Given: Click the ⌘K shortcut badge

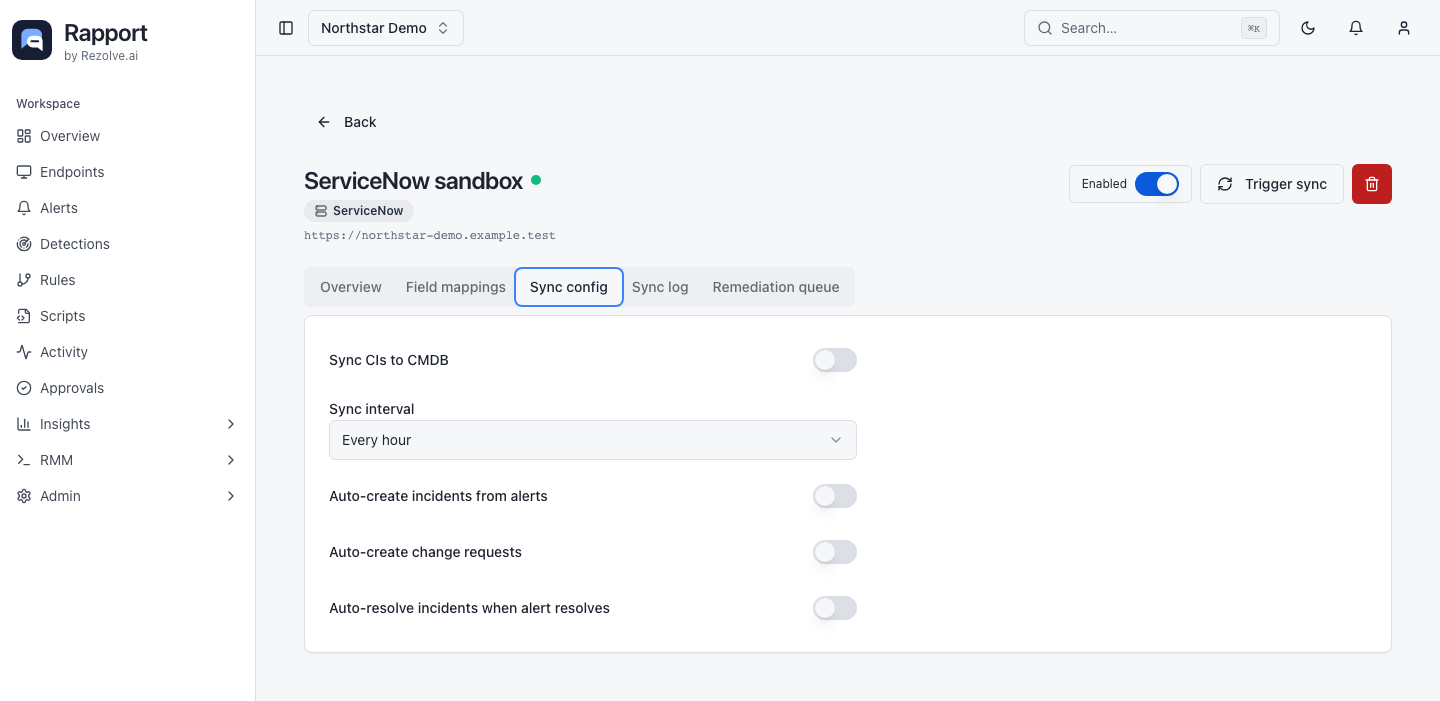Looking at the screenshot, I should [1253, 28].
